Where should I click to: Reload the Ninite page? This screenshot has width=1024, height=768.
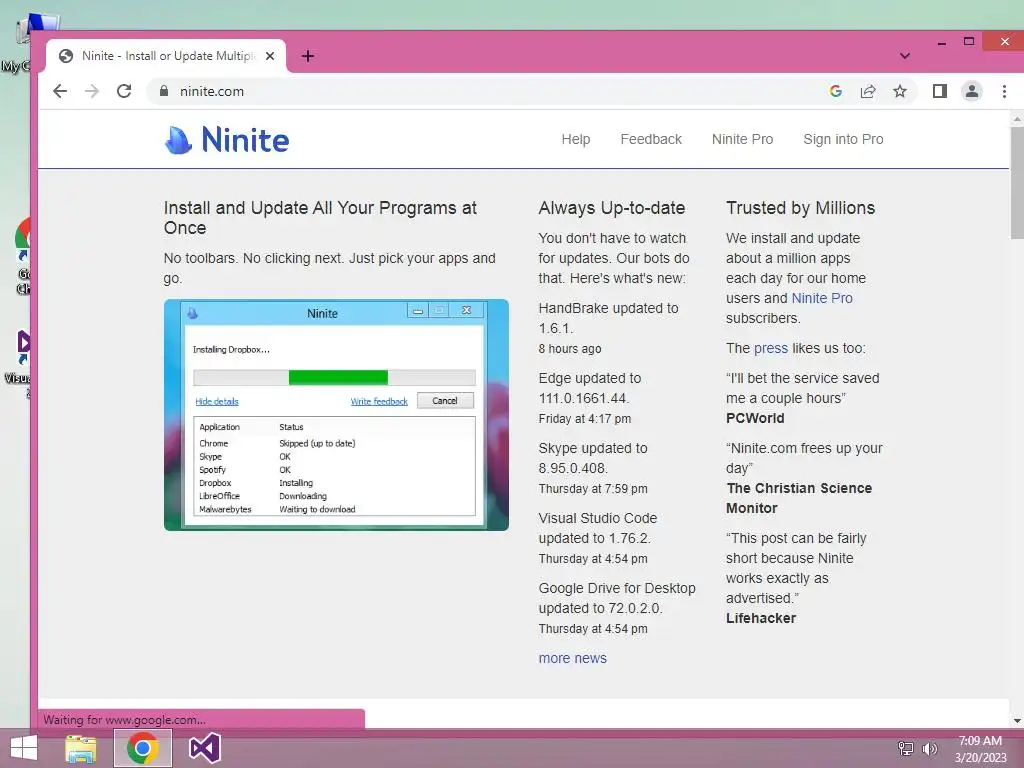coord(124,91)
